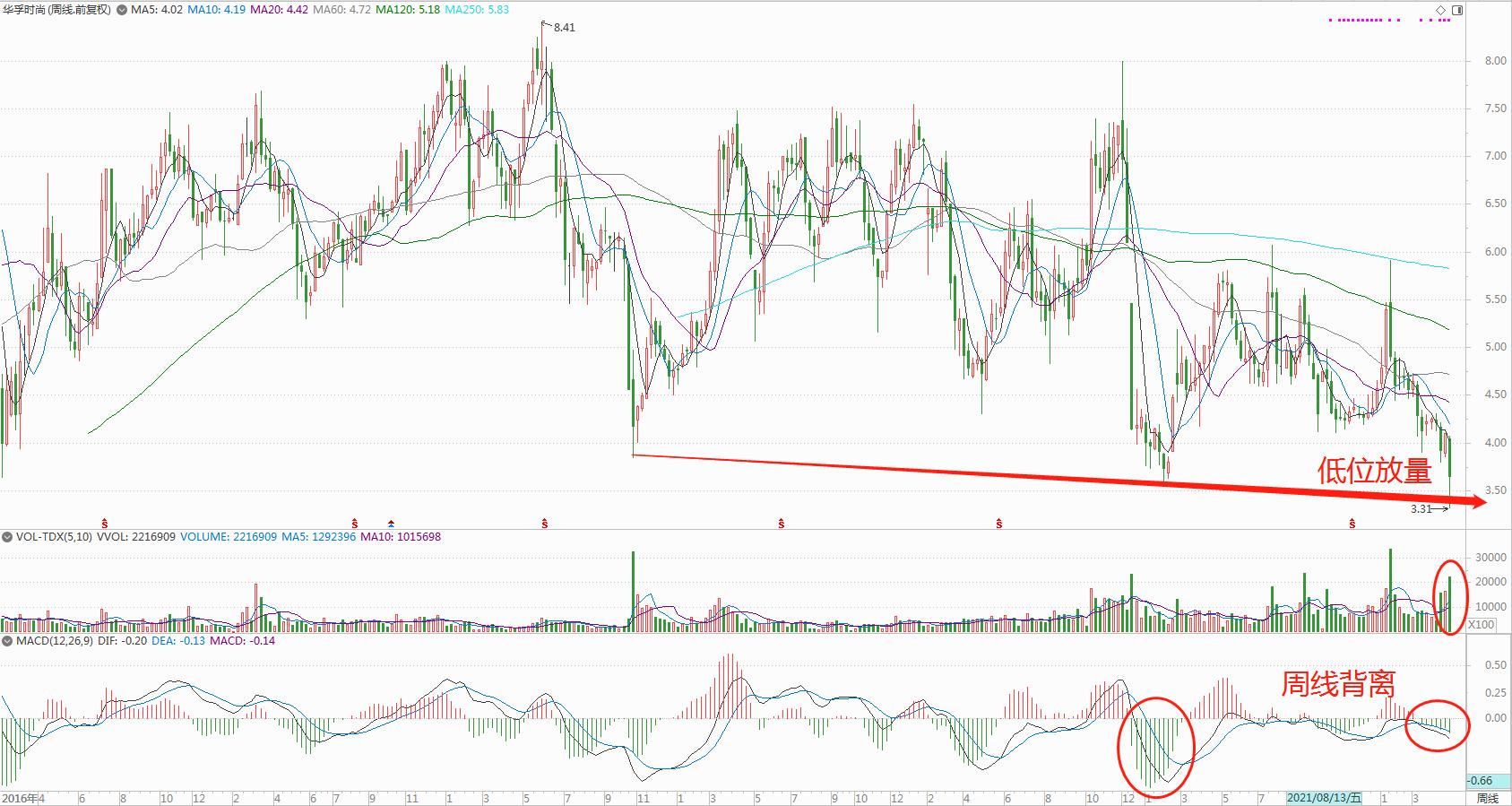Click the 6.00 price axis label
This screenshot has height=806, width=1512.
[x=1495, y=252]
